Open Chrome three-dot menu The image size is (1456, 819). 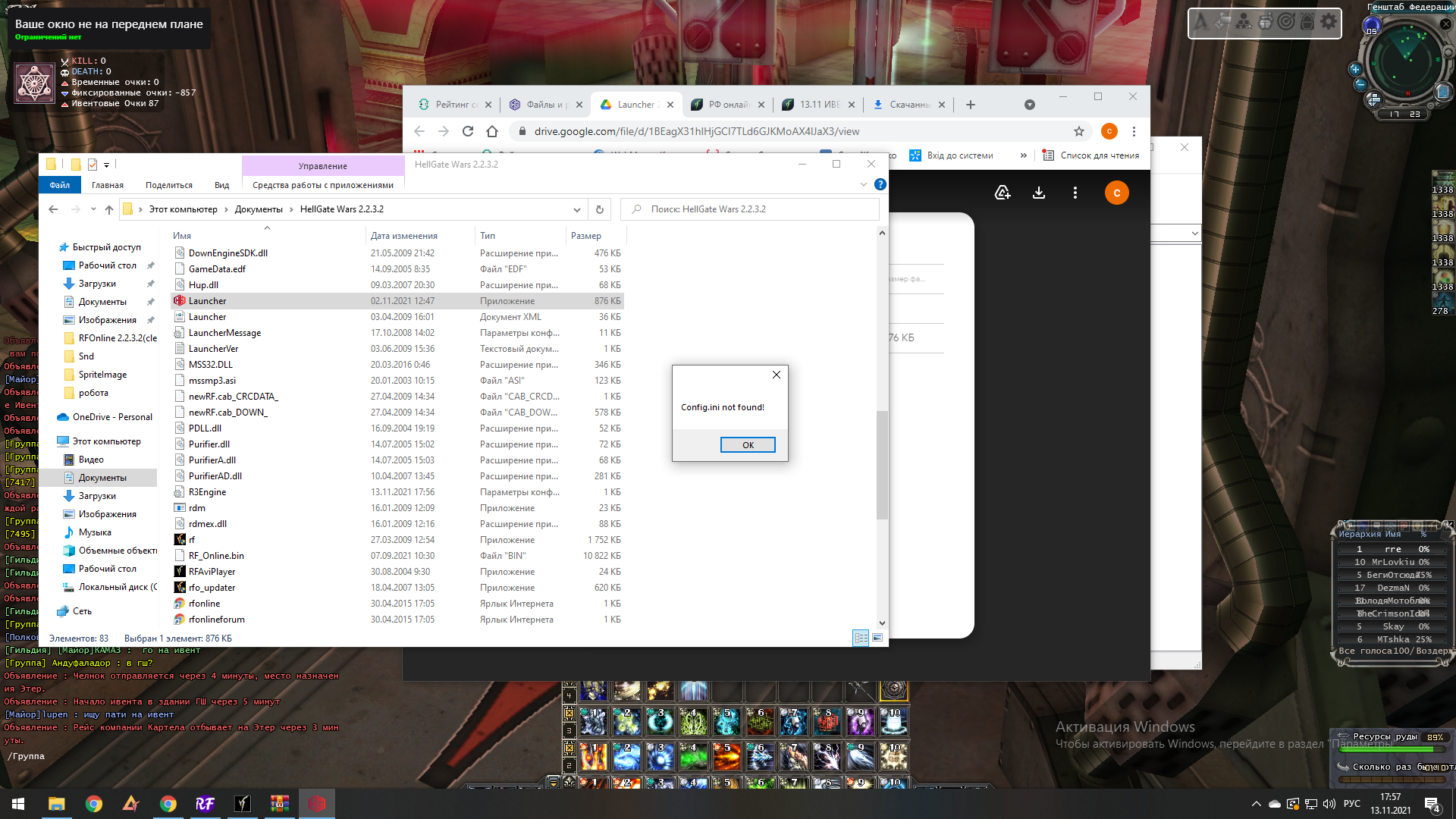pyautogui.click(x=1134, y=131)
